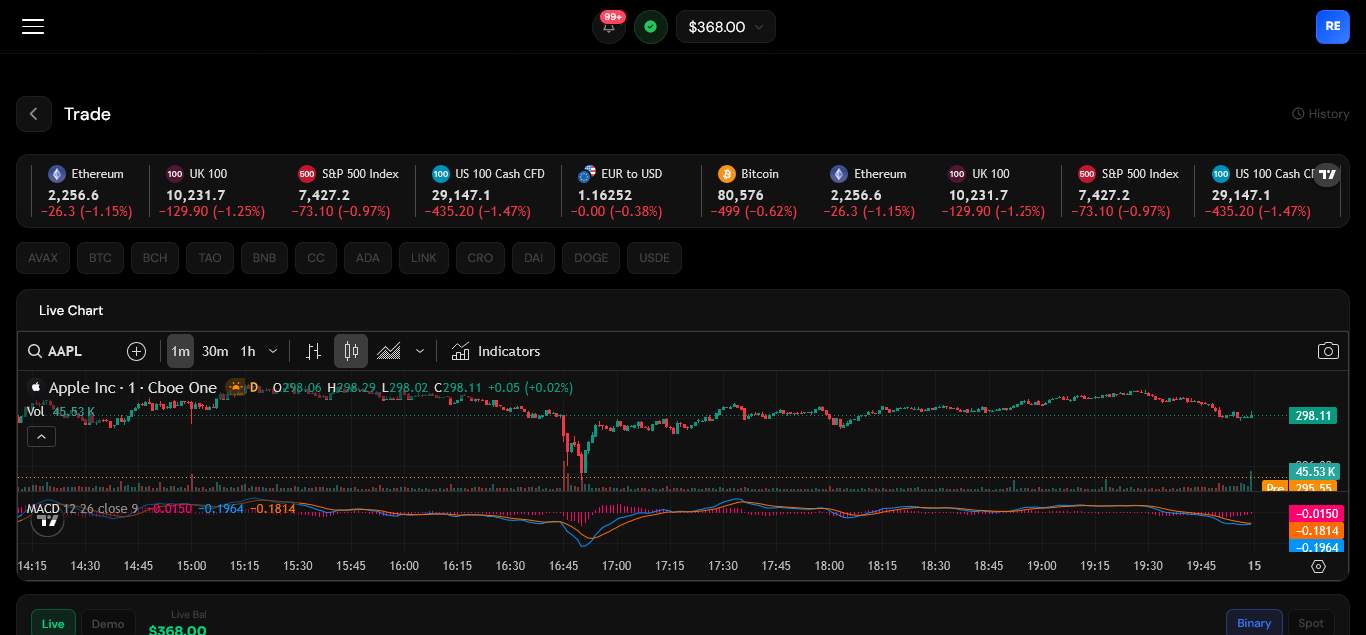The image size is (1366, 635).
Task: Click the MACD 12 26 close 9 legend
Action: tap(83, 509)
